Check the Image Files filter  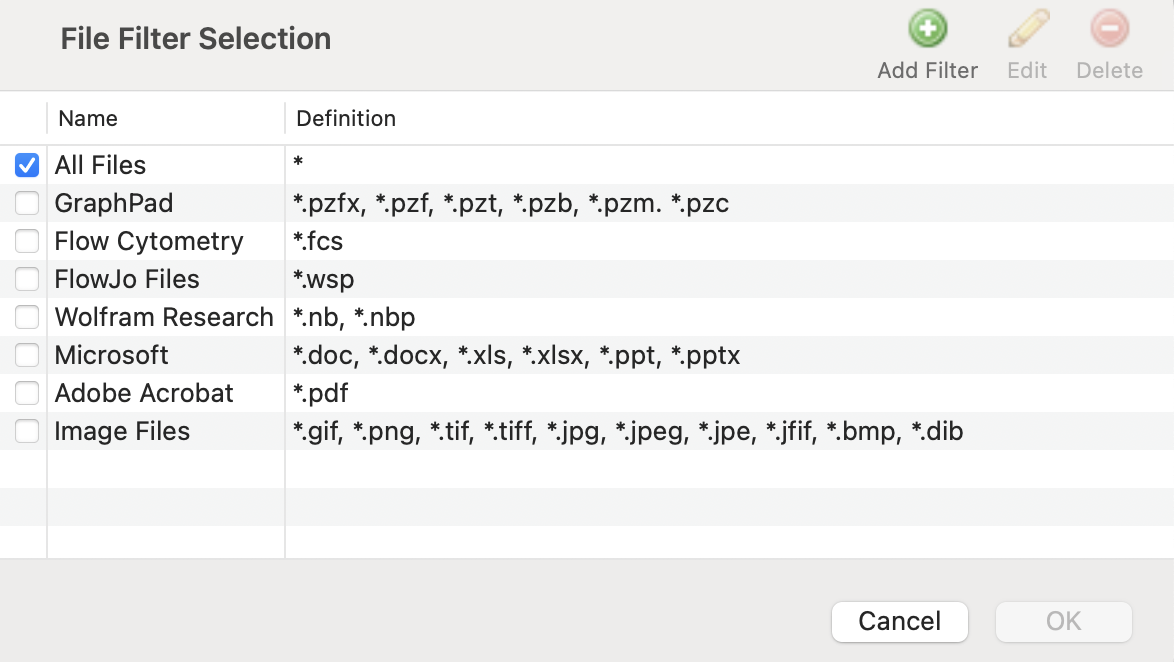click(x=26, y=431)
